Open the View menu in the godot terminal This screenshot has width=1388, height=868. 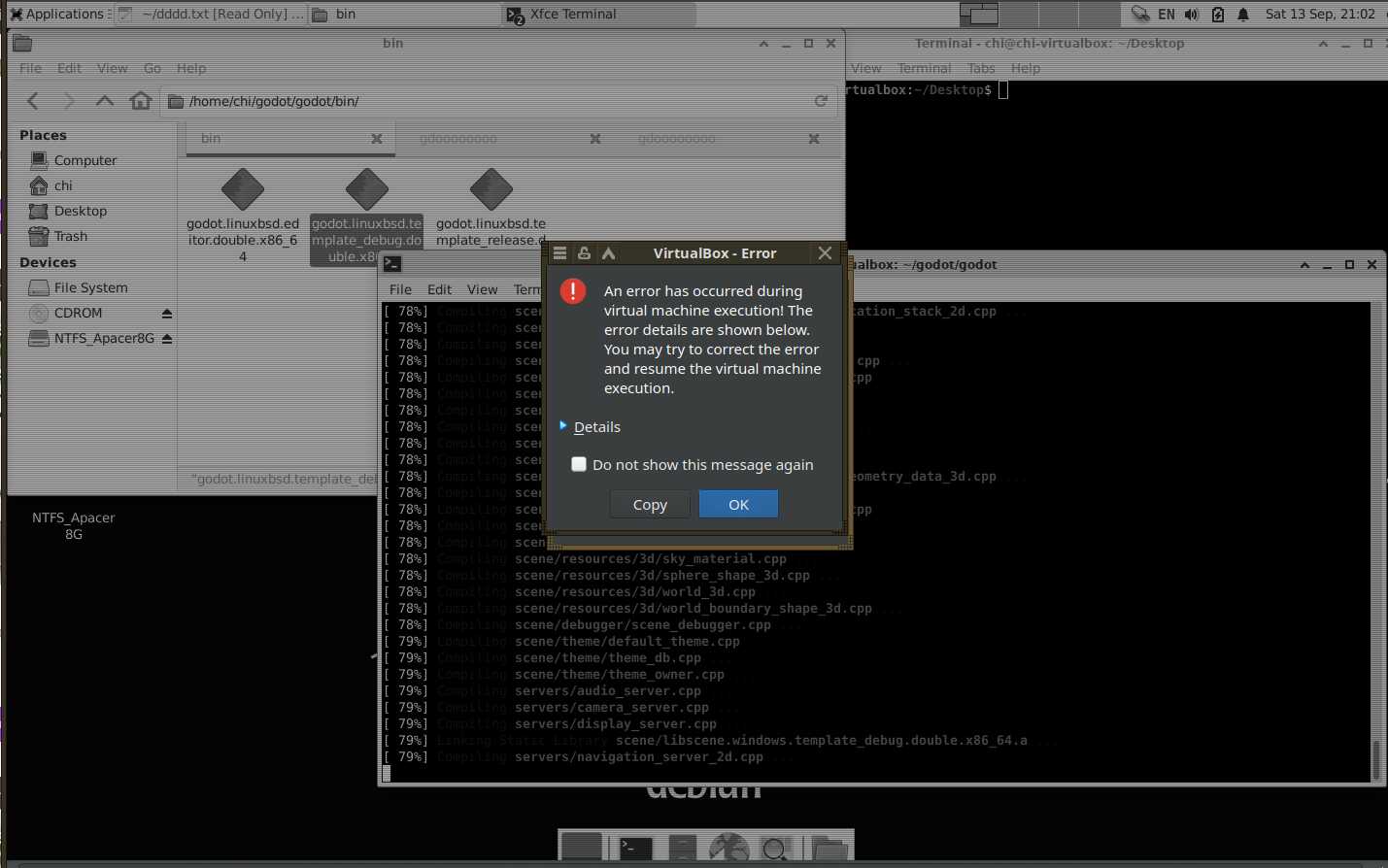pos(482,289)
